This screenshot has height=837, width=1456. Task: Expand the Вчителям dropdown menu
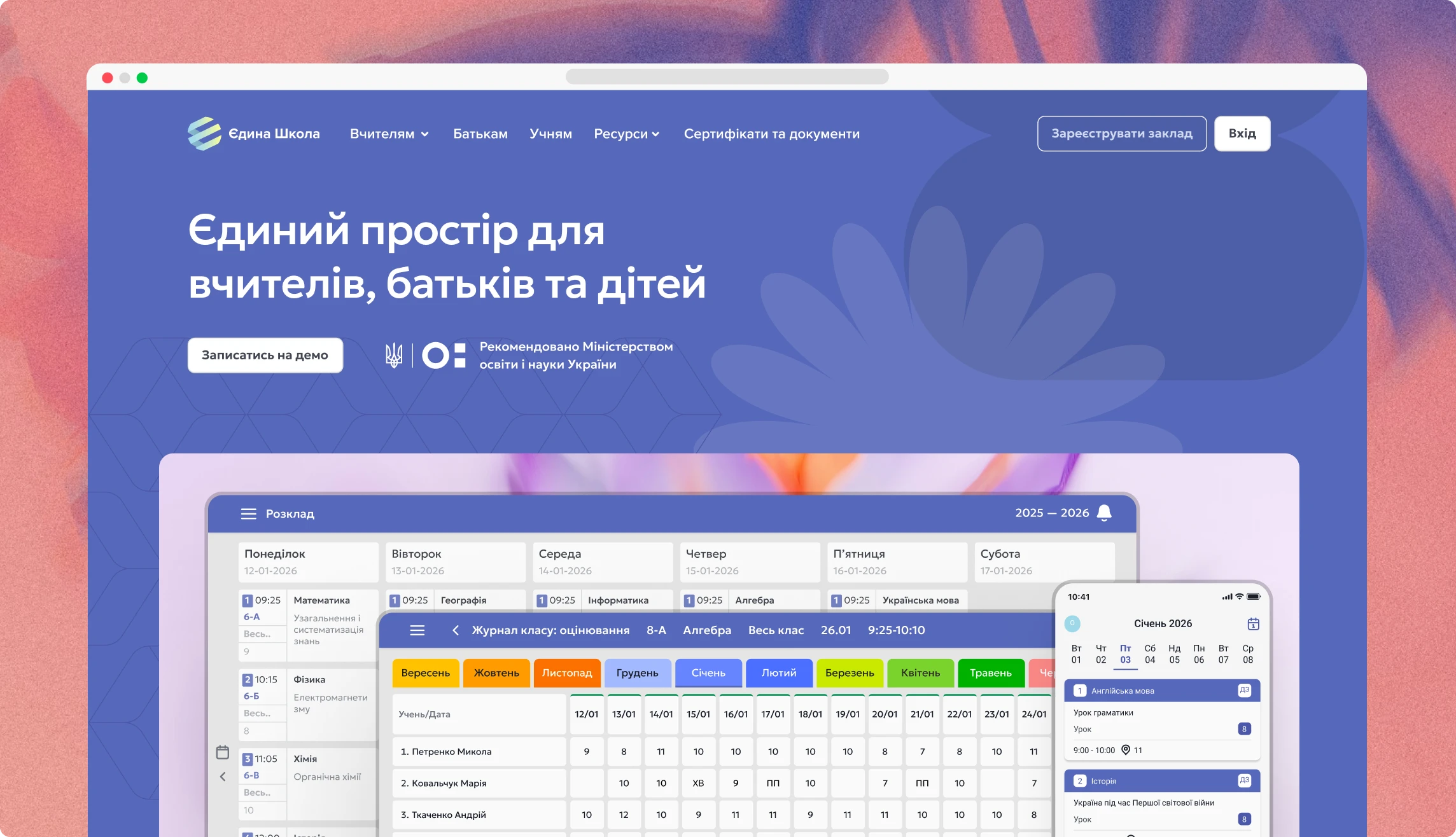389,134
